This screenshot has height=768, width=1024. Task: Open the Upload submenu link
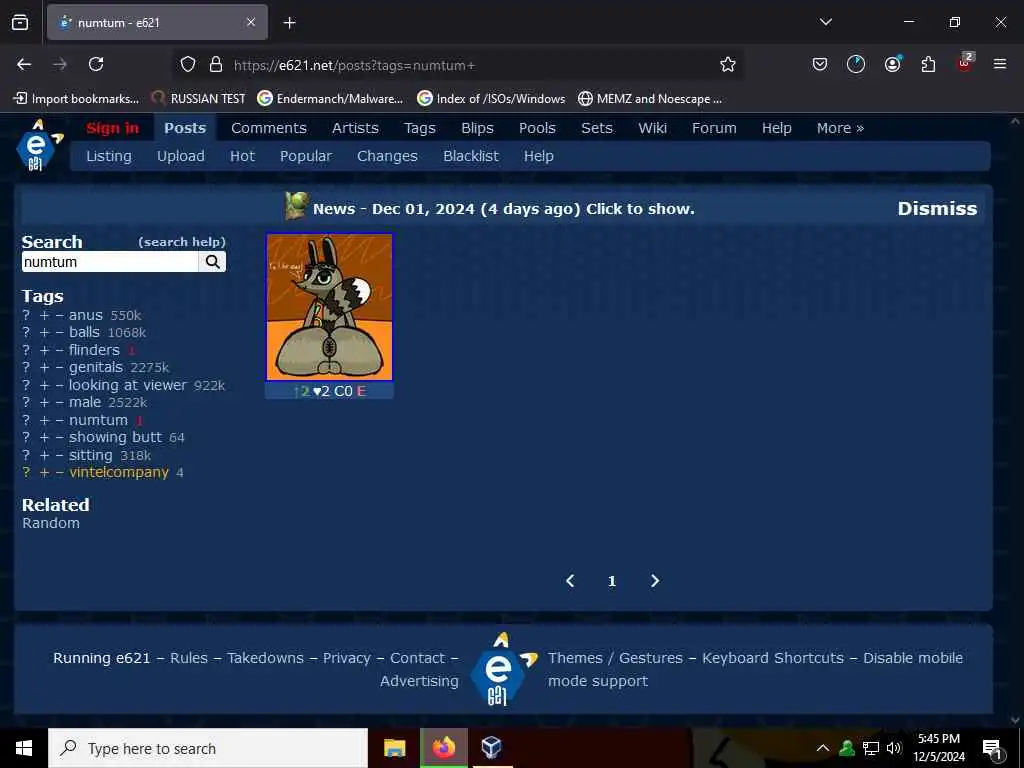coord(180,156)
